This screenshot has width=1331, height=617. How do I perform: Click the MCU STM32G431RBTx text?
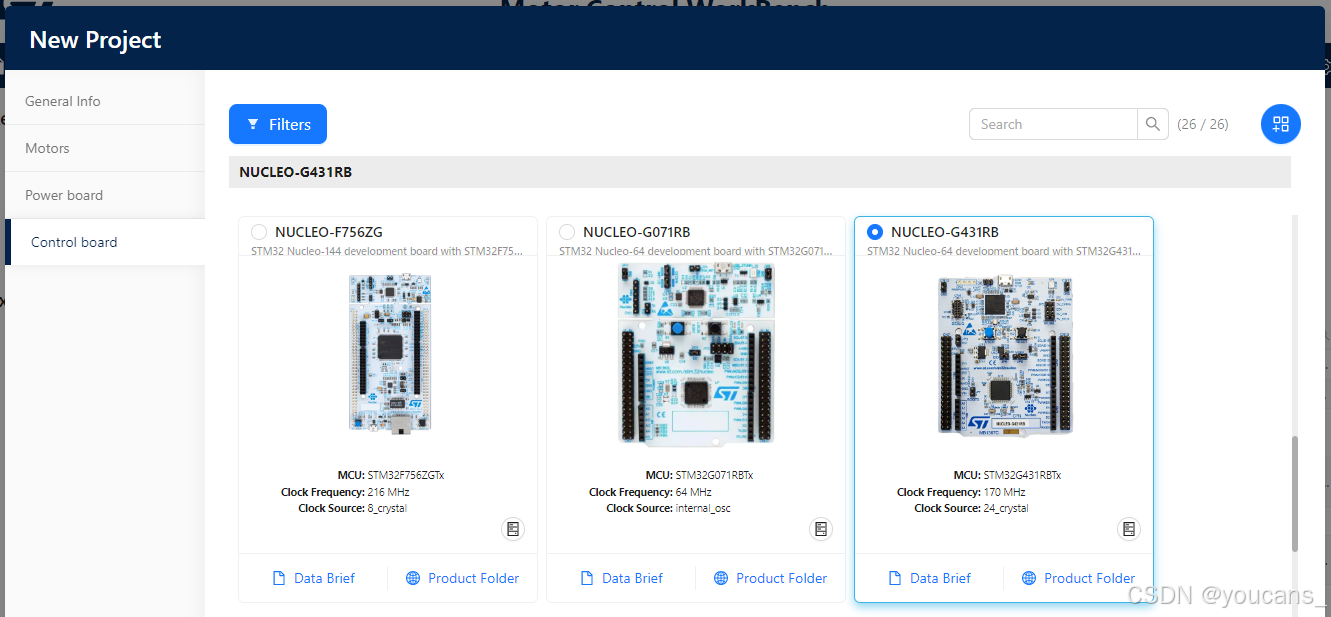[1007, 475]
